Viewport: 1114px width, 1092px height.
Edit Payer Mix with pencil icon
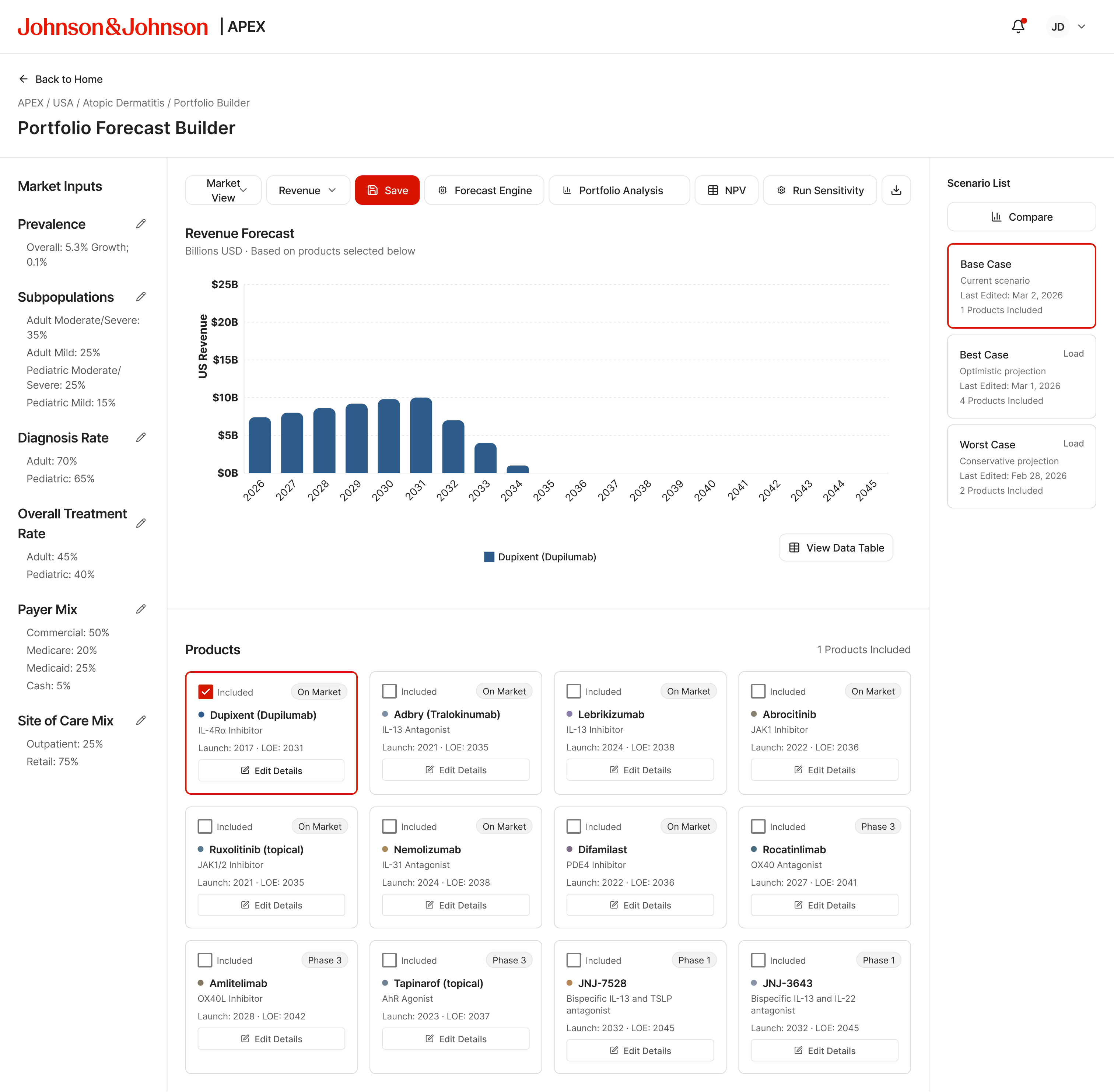coord(141,609)
